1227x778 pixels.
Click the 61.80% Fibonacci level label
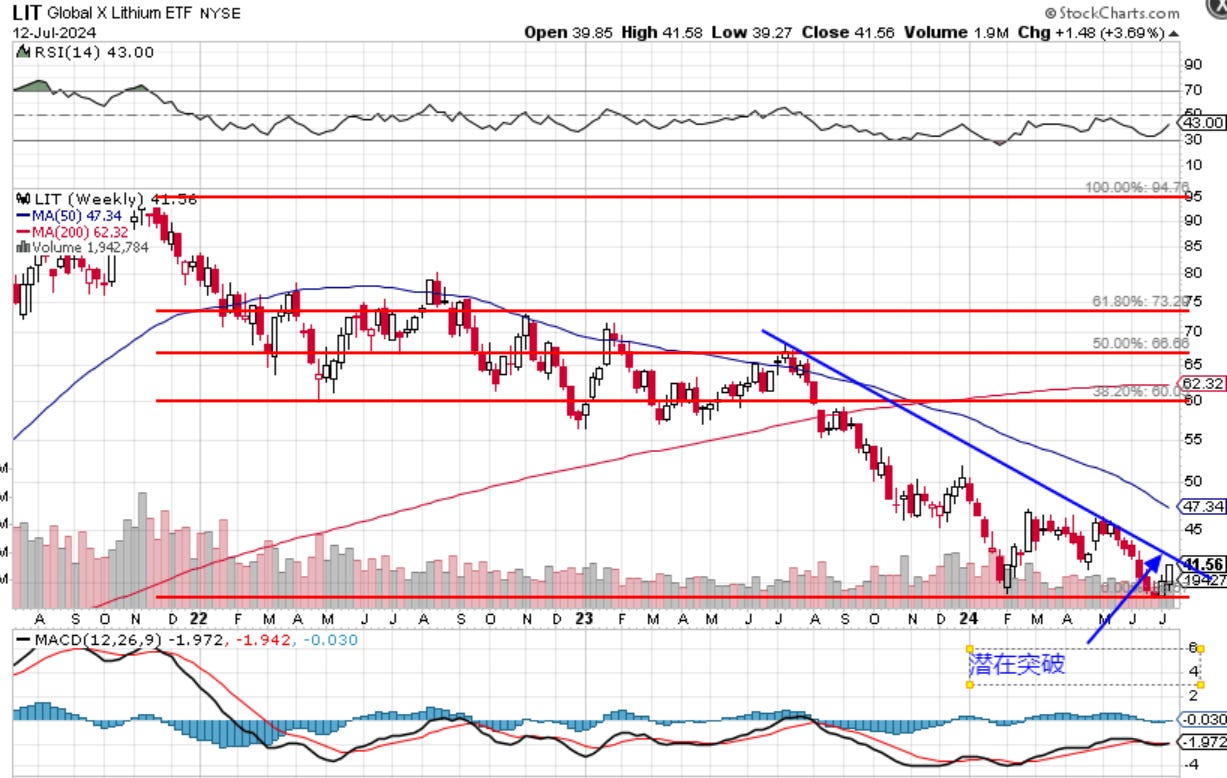click(1140, 300)
